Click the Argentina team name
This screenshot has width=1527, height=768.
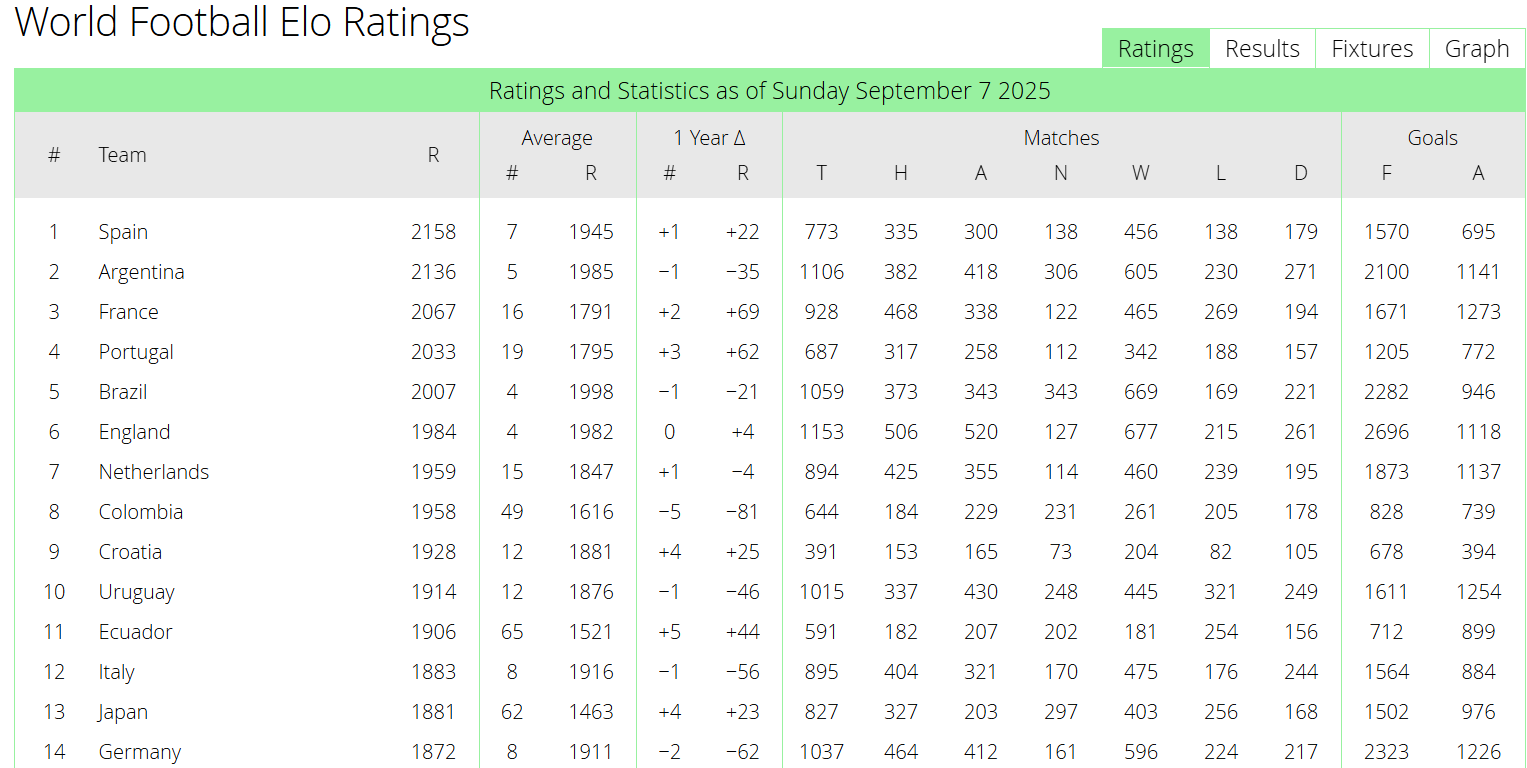click(141, 272)
